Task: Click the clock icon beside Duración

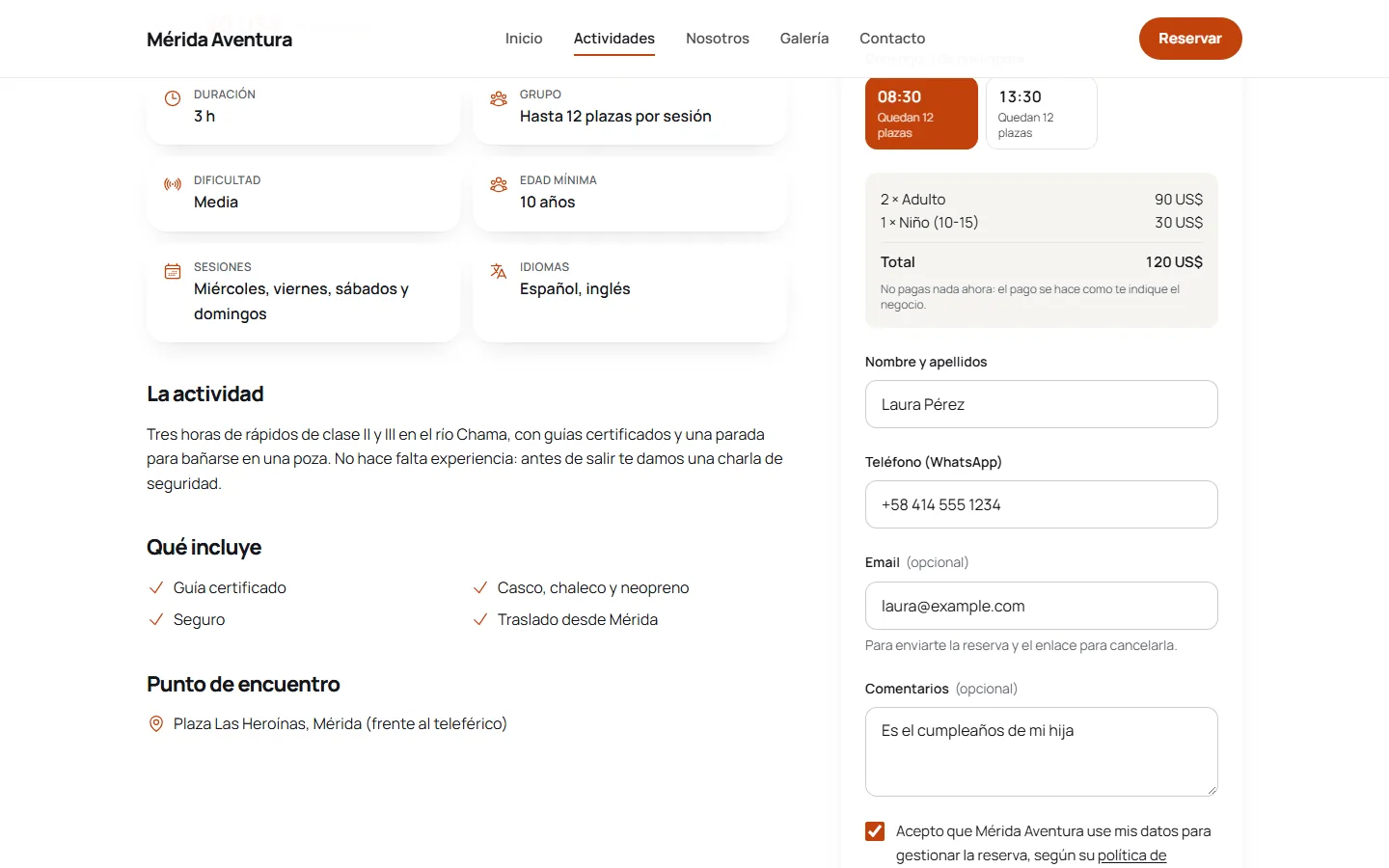Action: [x=173, y=98]
